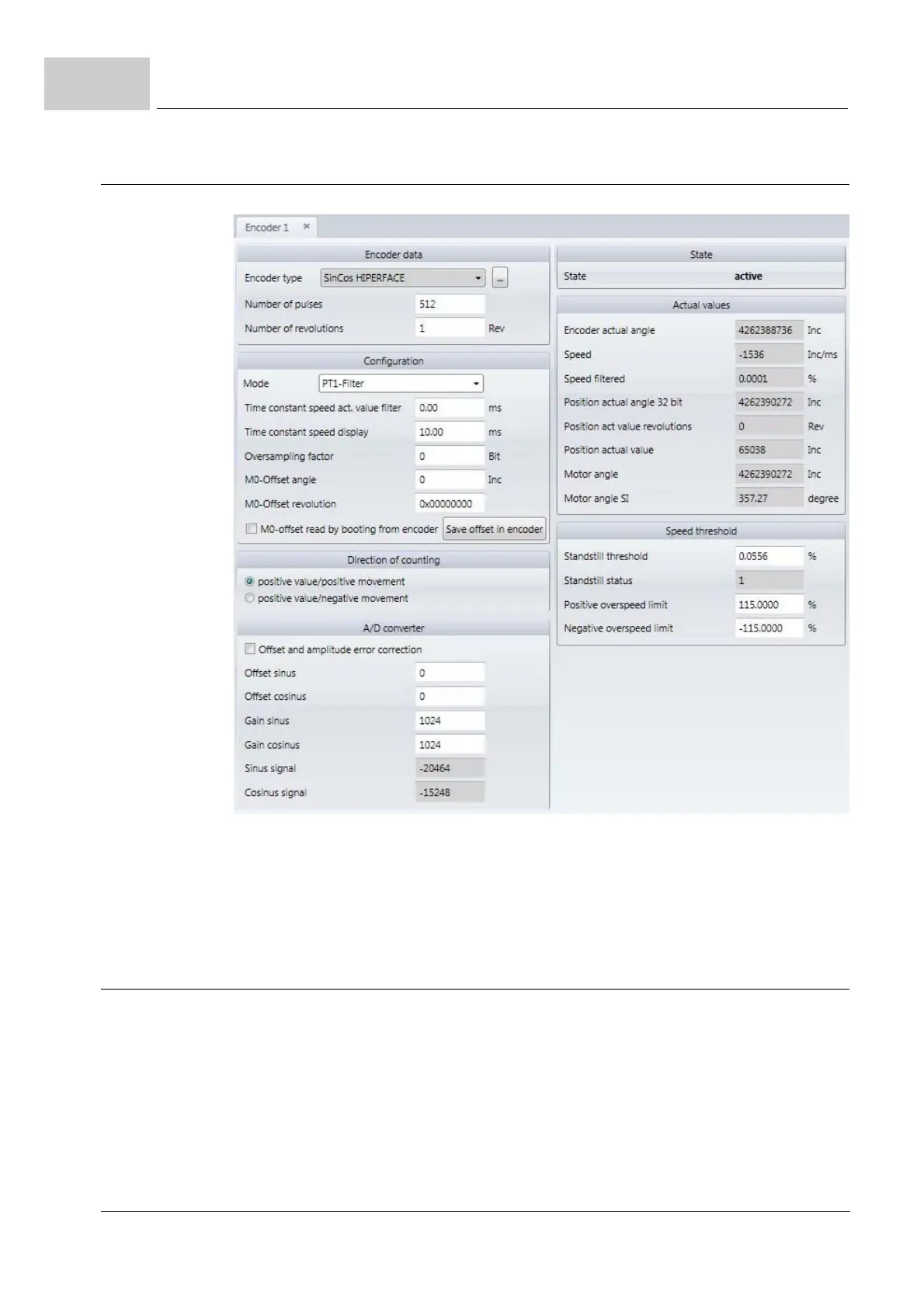Edit the Gain cosinus field
This screenshot has width=924, height=1308.
pos(450,745)
